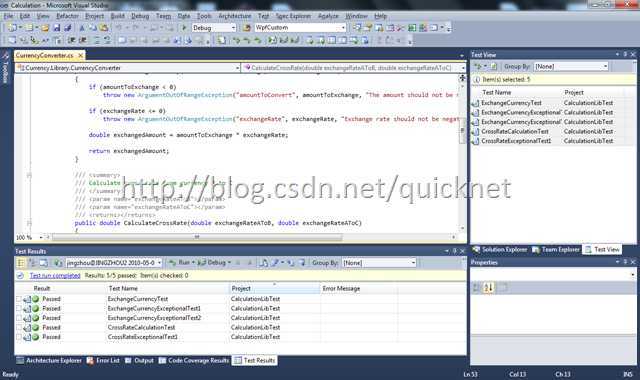Click the Error Message column header
The width and height of the screenshot is (640, 380).
coord(359,289)
